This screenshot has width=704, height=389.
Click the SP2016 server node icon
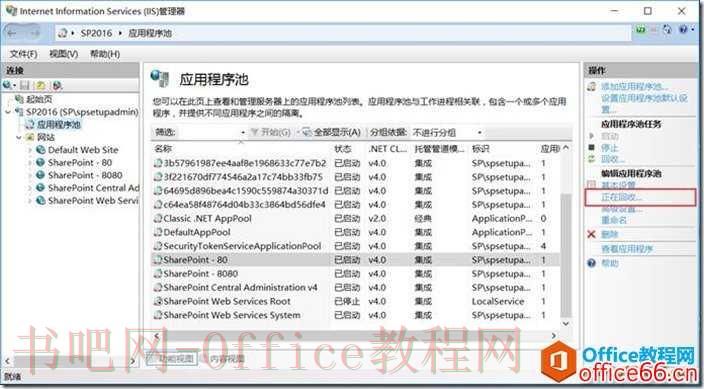[x=19, y=111]
